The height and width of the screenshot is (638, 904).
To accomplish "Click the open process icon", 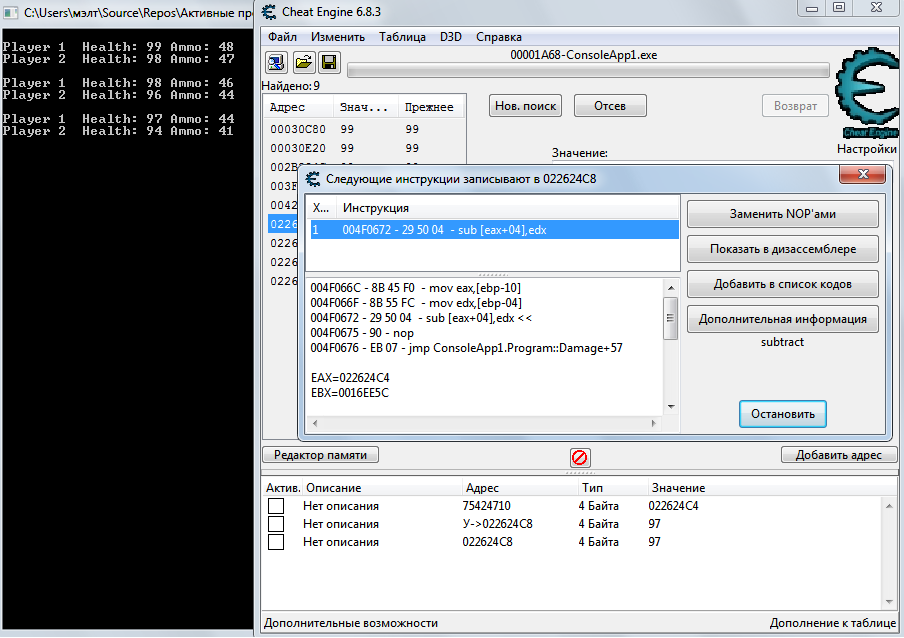I will point(275,63).
